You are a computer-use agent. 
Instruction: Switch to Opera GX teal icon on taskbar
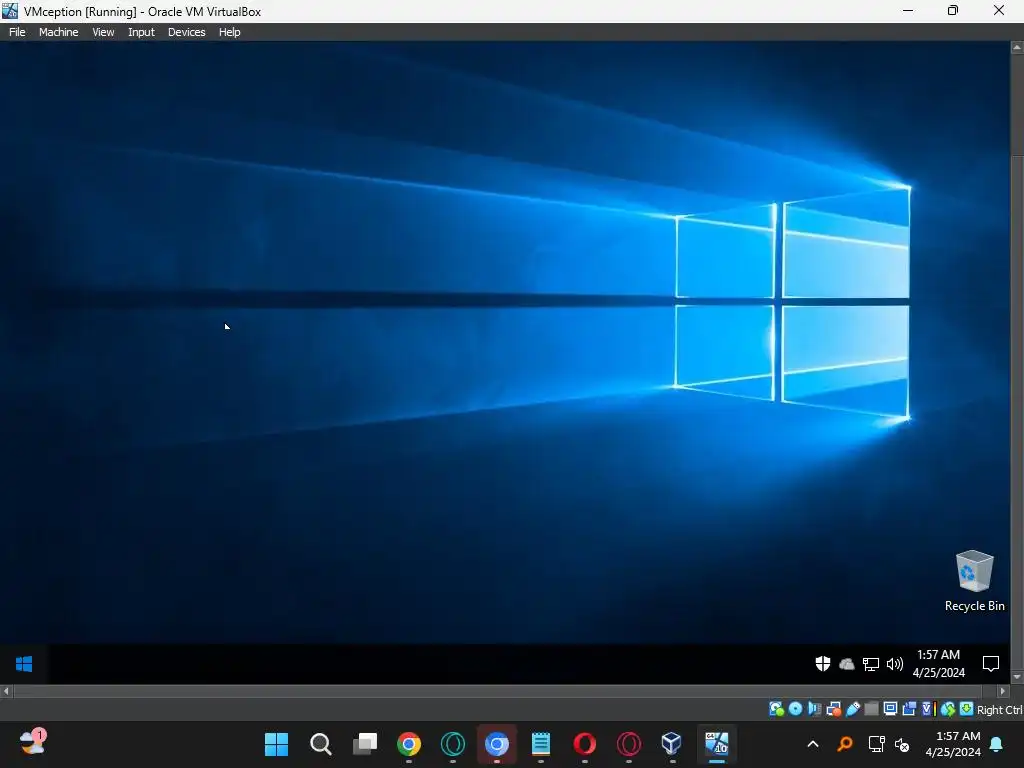(x=453, y=744)
